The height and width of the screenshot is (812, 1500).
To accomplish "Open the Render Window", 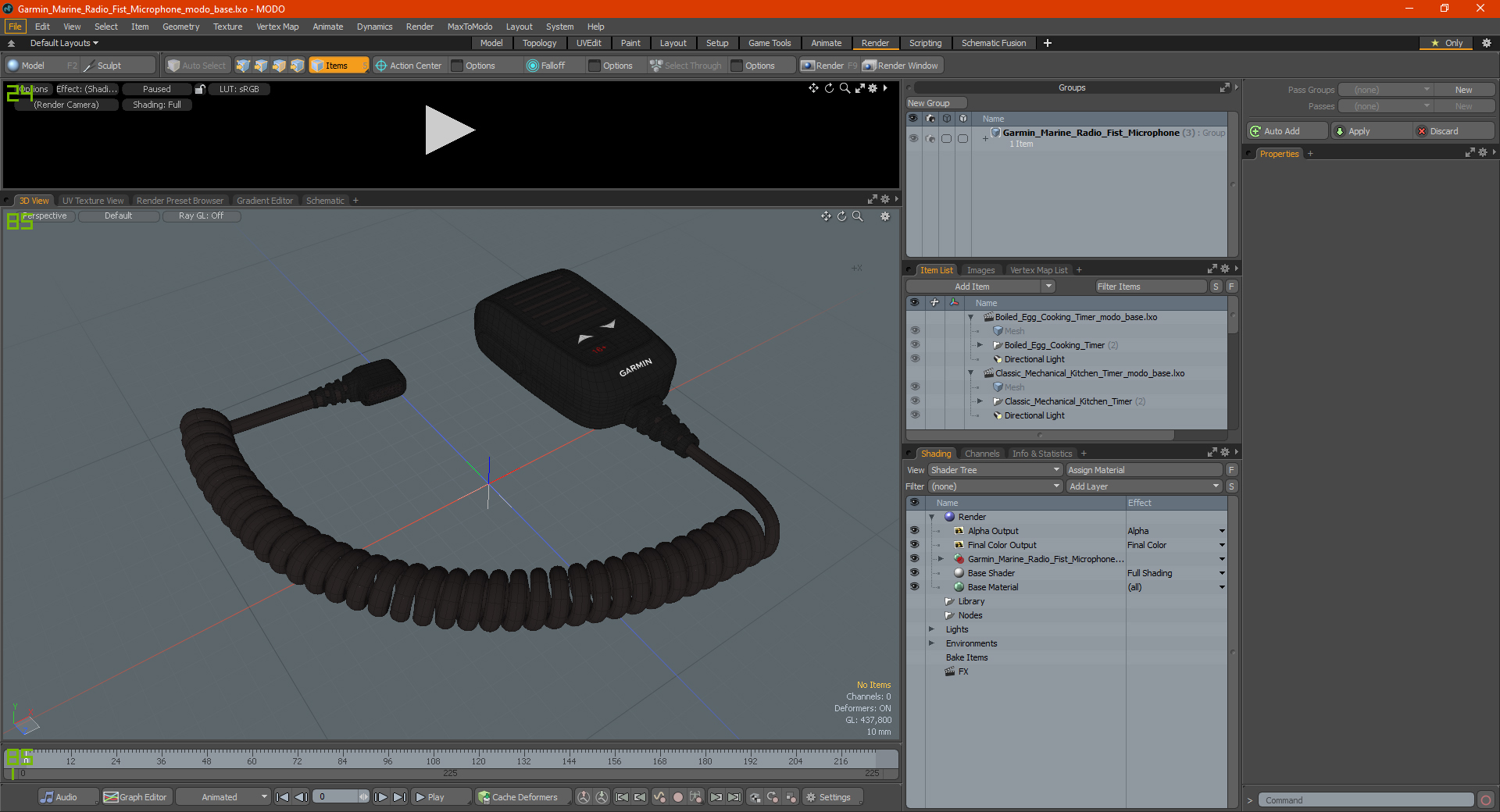I will (901, 66).
